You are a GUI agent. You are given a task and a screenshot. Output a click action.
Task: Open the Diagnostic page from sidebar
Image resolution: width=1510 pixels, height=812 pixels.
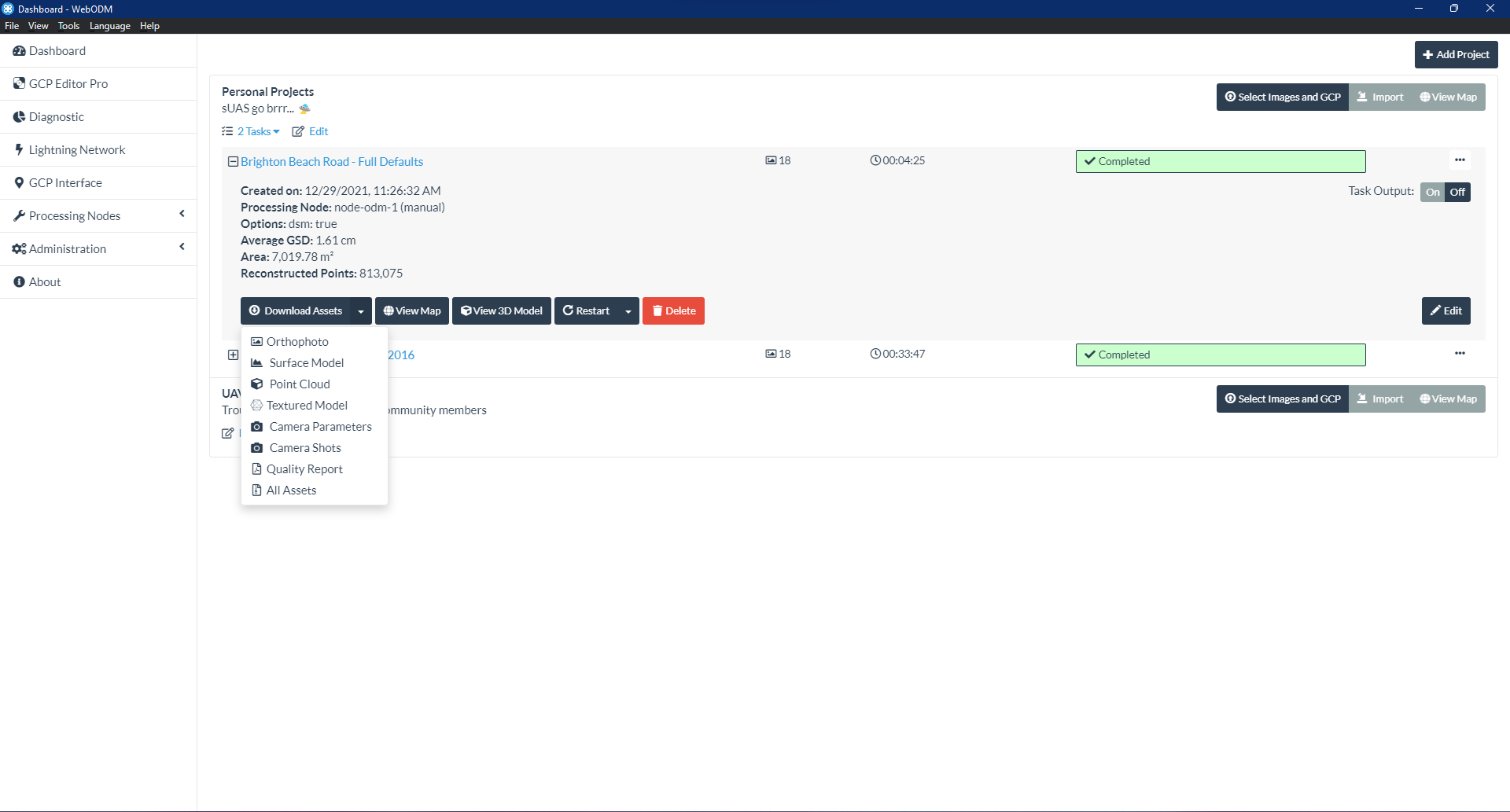click(56, 117)
